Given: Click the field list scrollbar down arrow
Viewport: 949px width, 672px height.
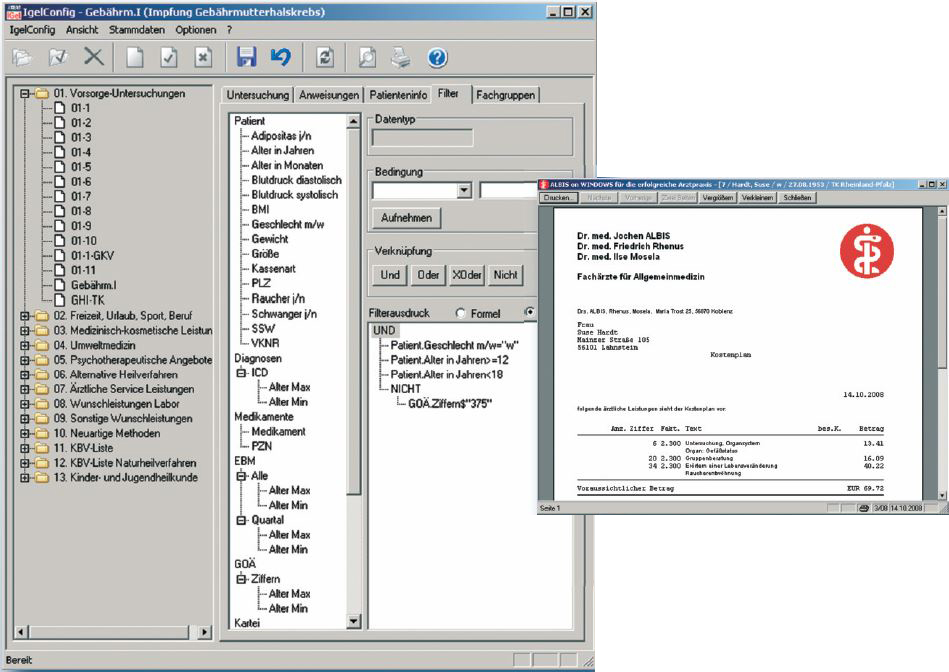Looking at the screenshot, I should click(x=353, y=621).
